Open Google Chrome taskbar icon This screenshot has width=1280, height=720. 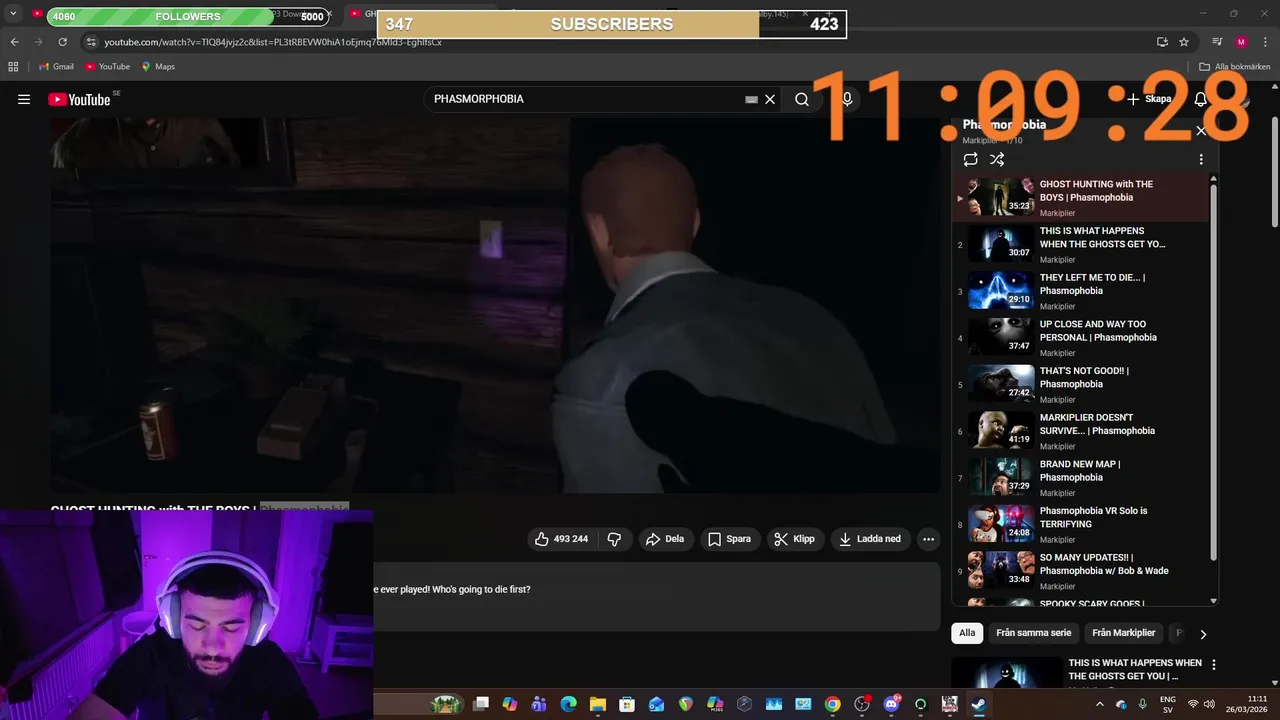pyautogui.click(x=832, y=704)
